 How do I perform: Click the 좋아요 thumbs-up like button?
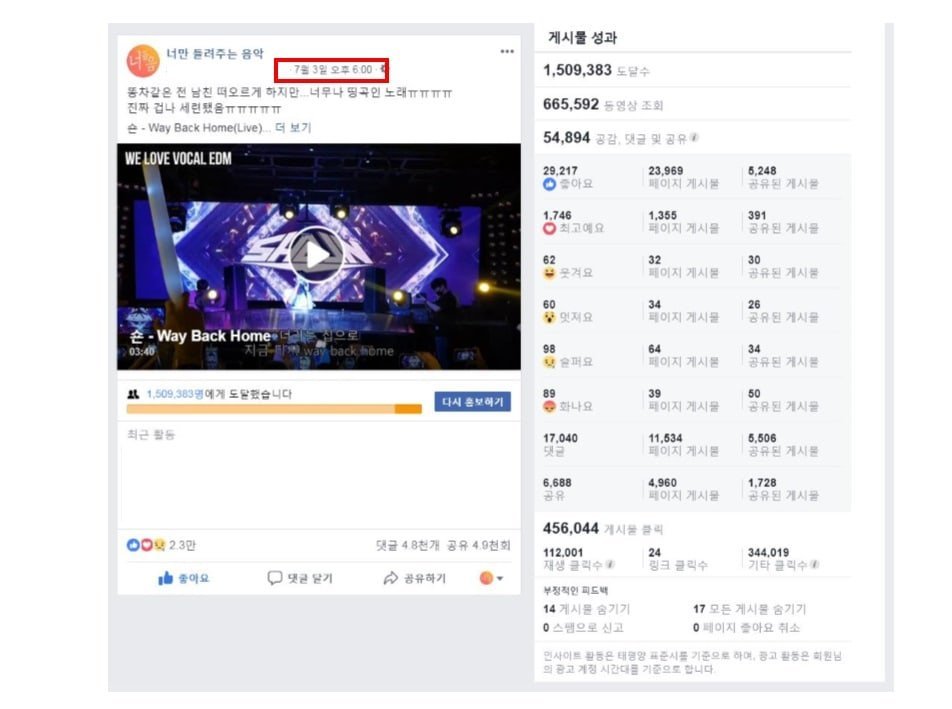pos(183,578)
